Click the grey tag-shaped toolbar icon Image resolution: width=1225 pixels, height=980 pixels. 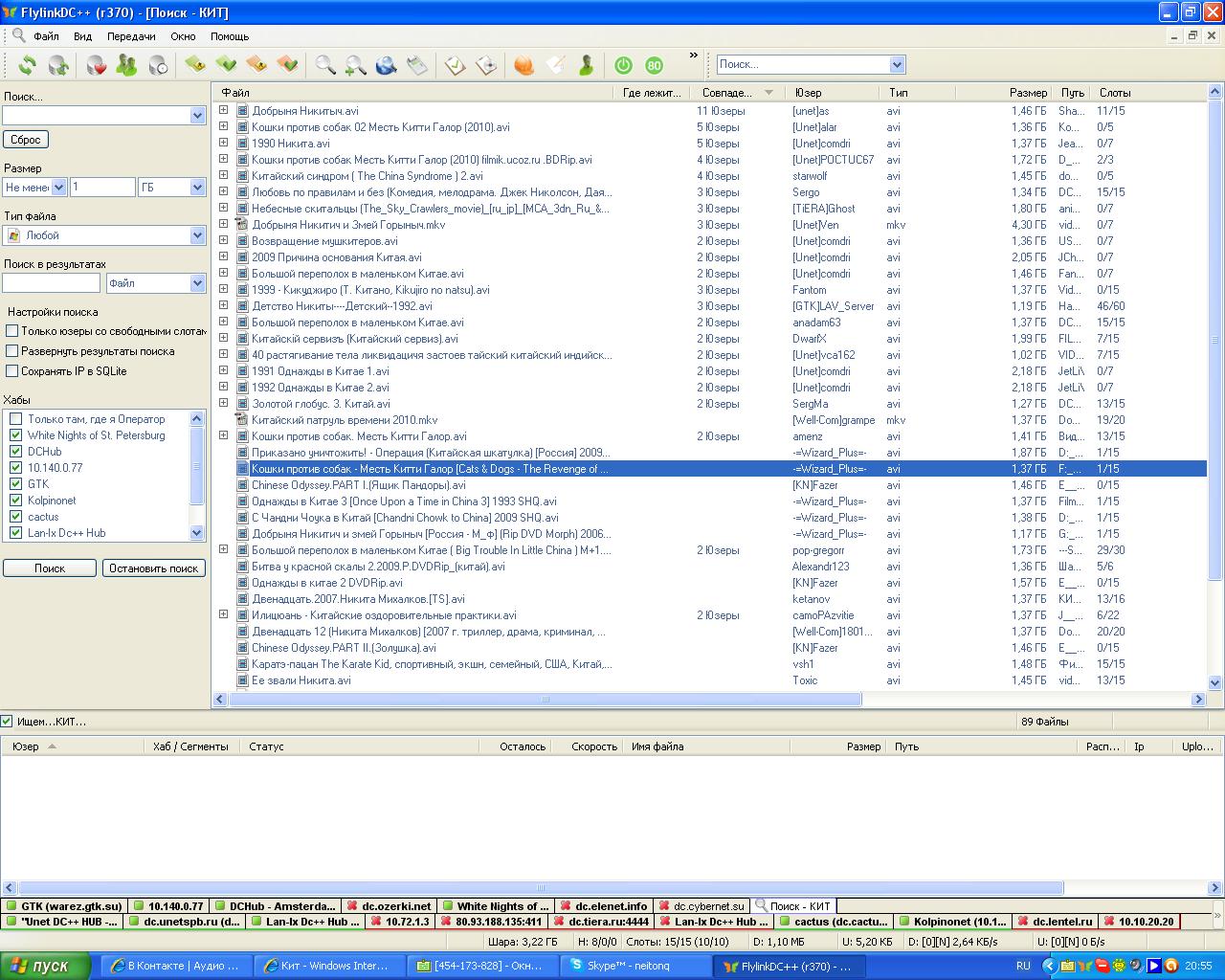click(417, 65)
